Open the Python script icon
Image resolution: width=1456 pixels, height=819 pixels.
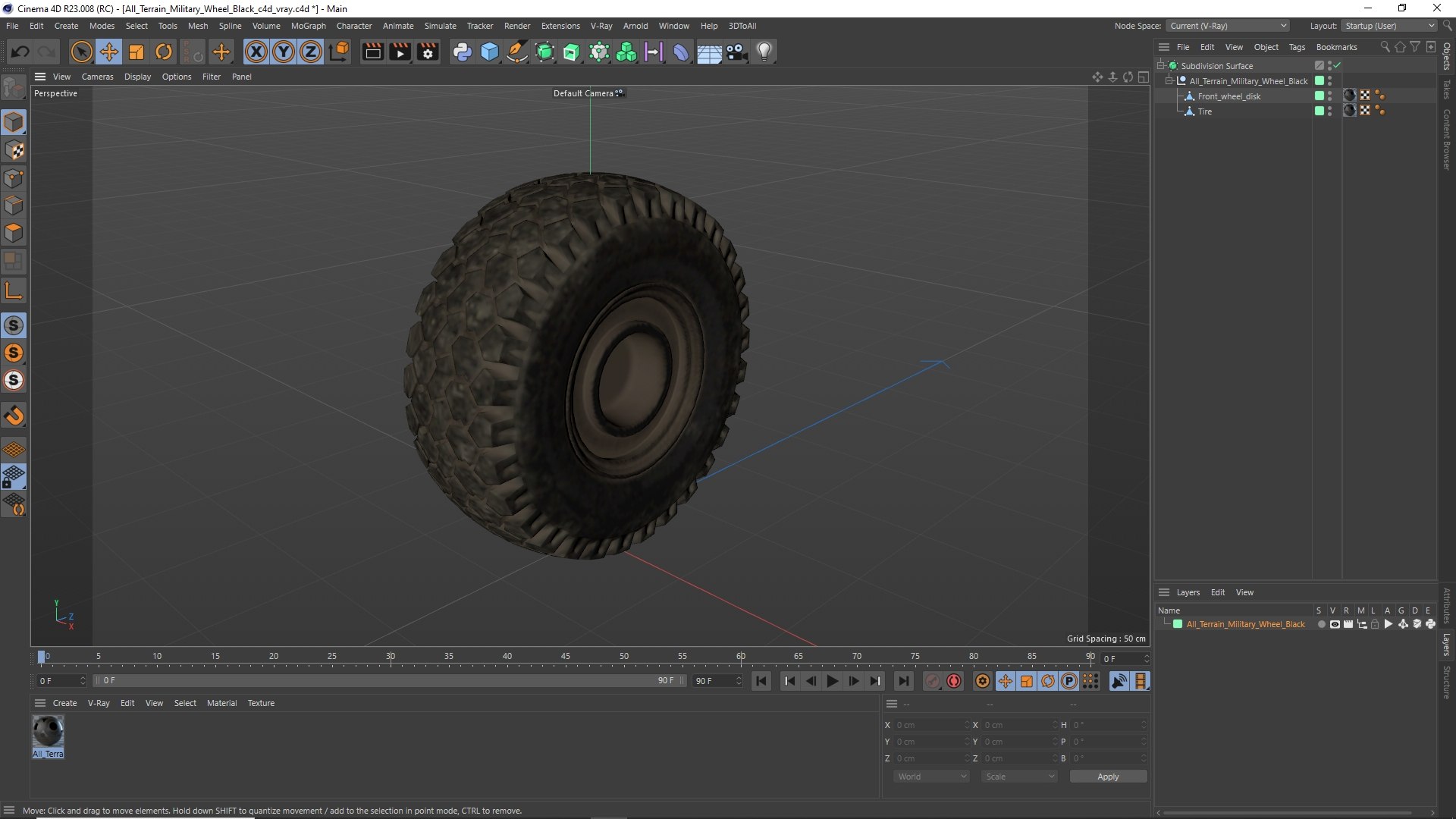click(x=462, y=52)
